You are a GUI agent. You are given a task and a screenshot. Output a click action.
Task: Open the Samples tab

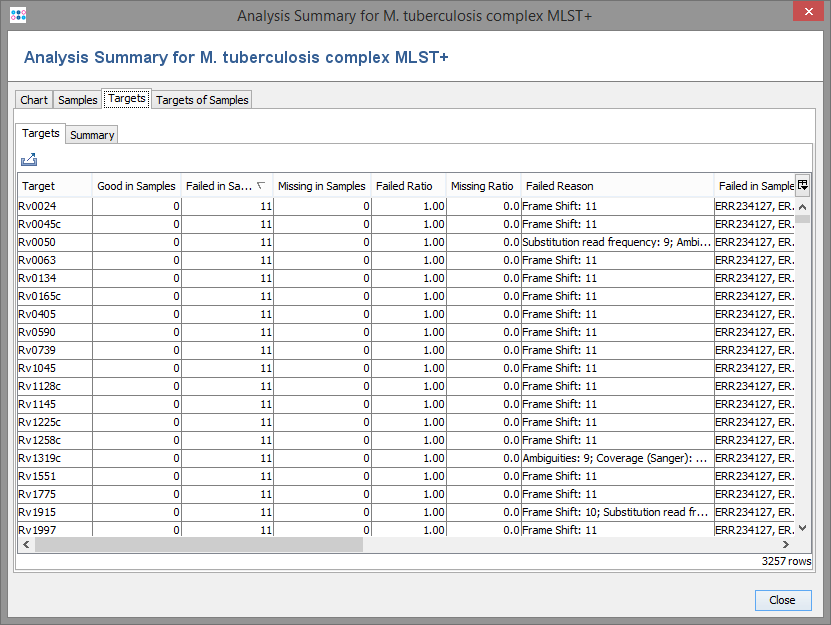tap(78, 100)
